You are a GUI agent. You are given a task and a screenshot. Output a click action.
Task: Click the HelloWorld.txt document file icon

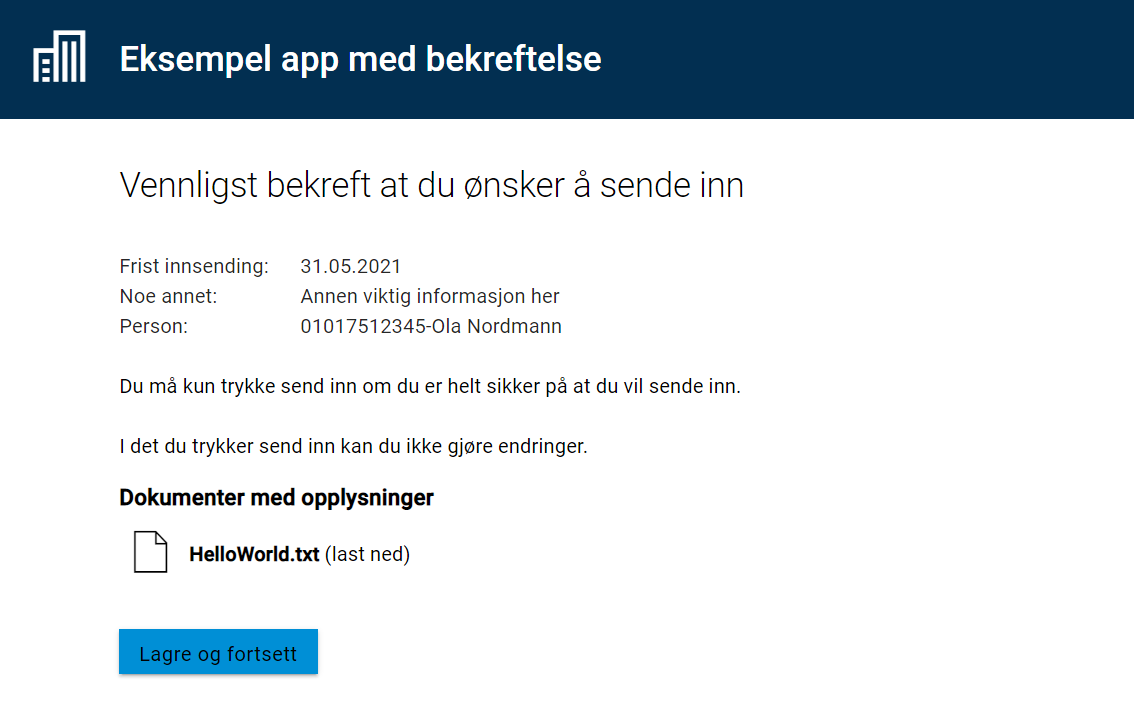pyautogui.click(x=150, y=552)
